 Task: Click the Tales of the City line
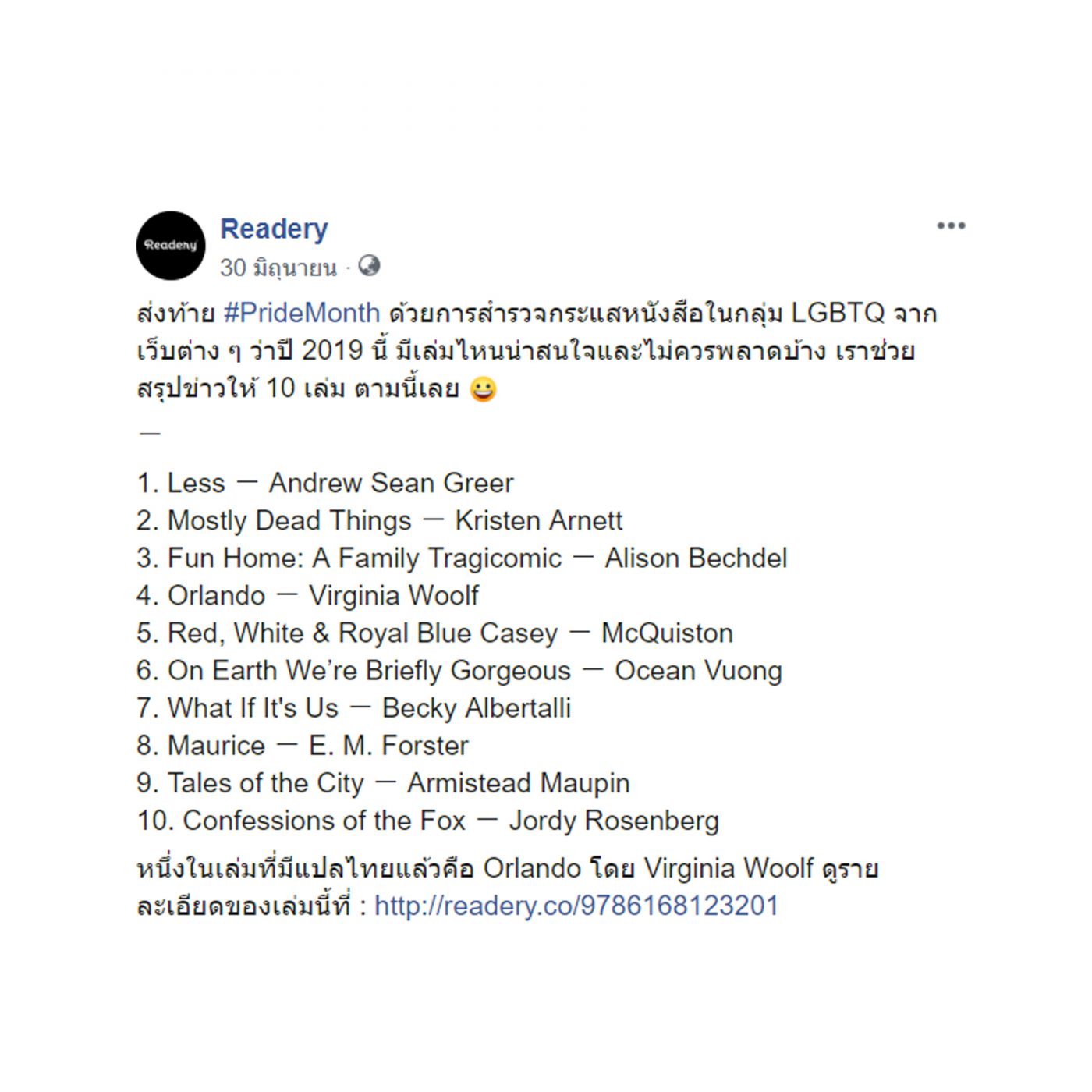pyautogui.click(x=383, y=782)
